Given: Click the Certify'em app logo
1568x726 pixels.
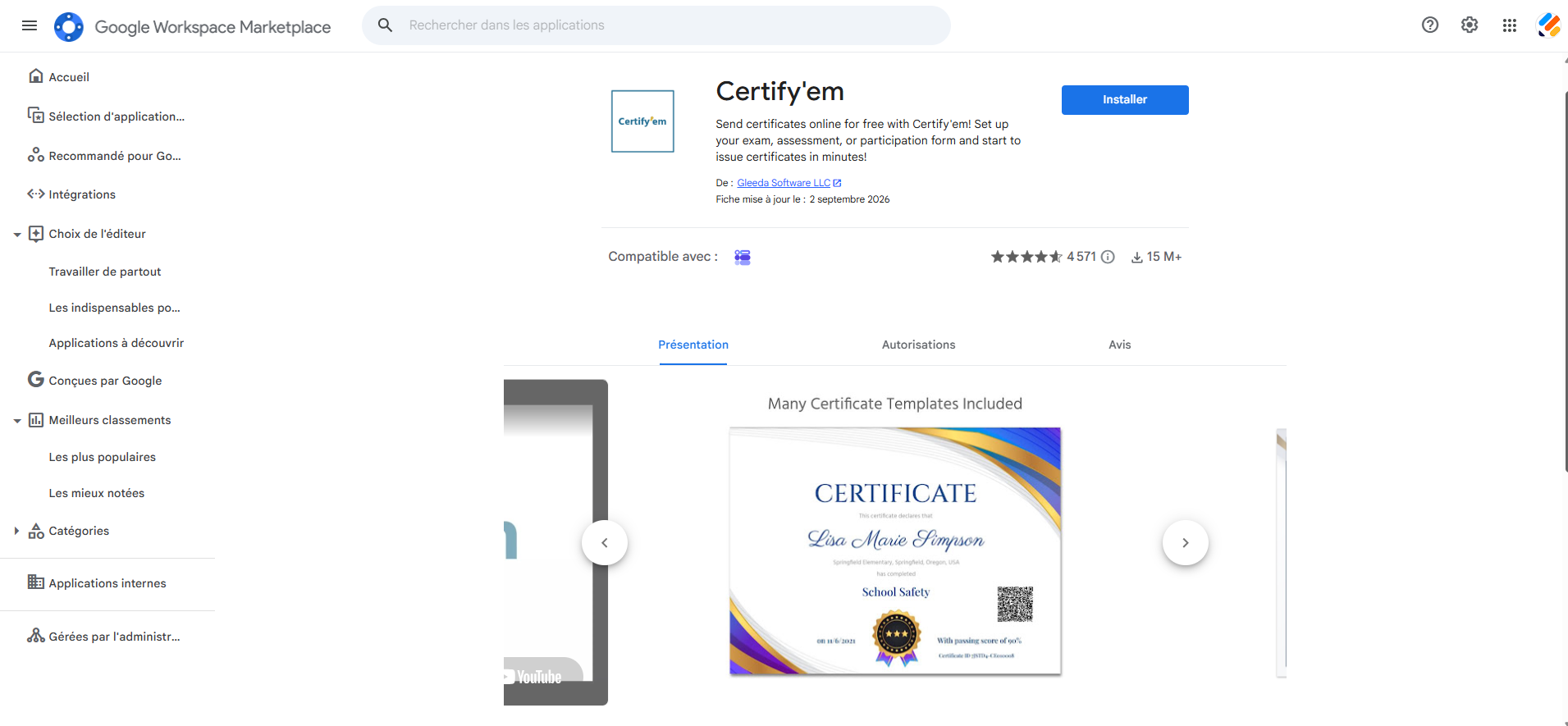Looking at the screenshot, I should point(642,121).
